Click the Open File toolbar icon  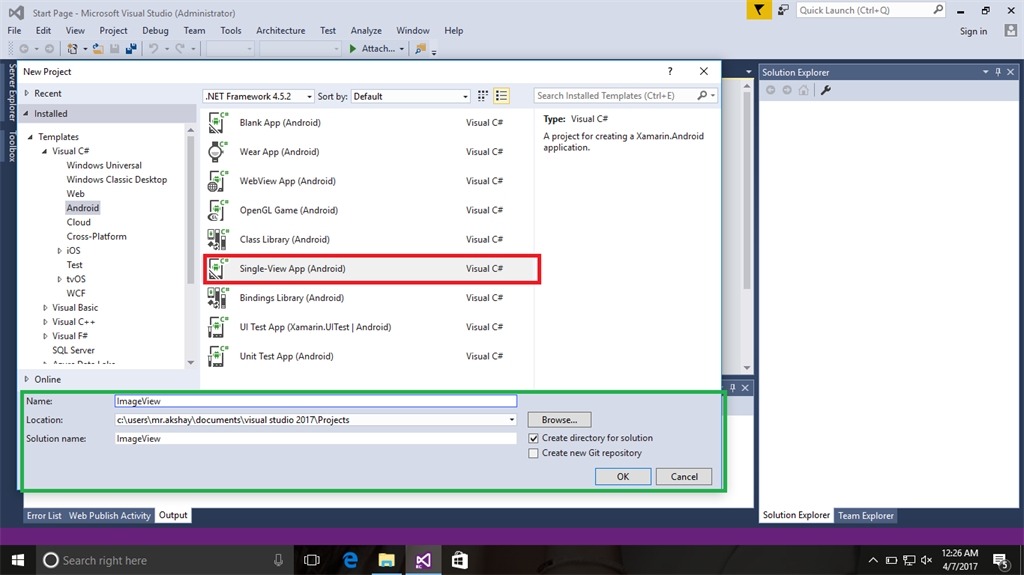click(x=98, y=49)
